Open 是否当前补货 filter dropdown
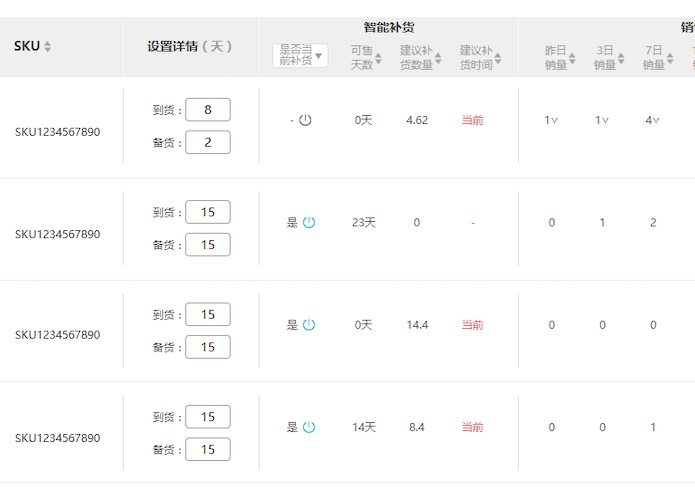This screenshot has width=695, height=500. click(x=301, y=55)
